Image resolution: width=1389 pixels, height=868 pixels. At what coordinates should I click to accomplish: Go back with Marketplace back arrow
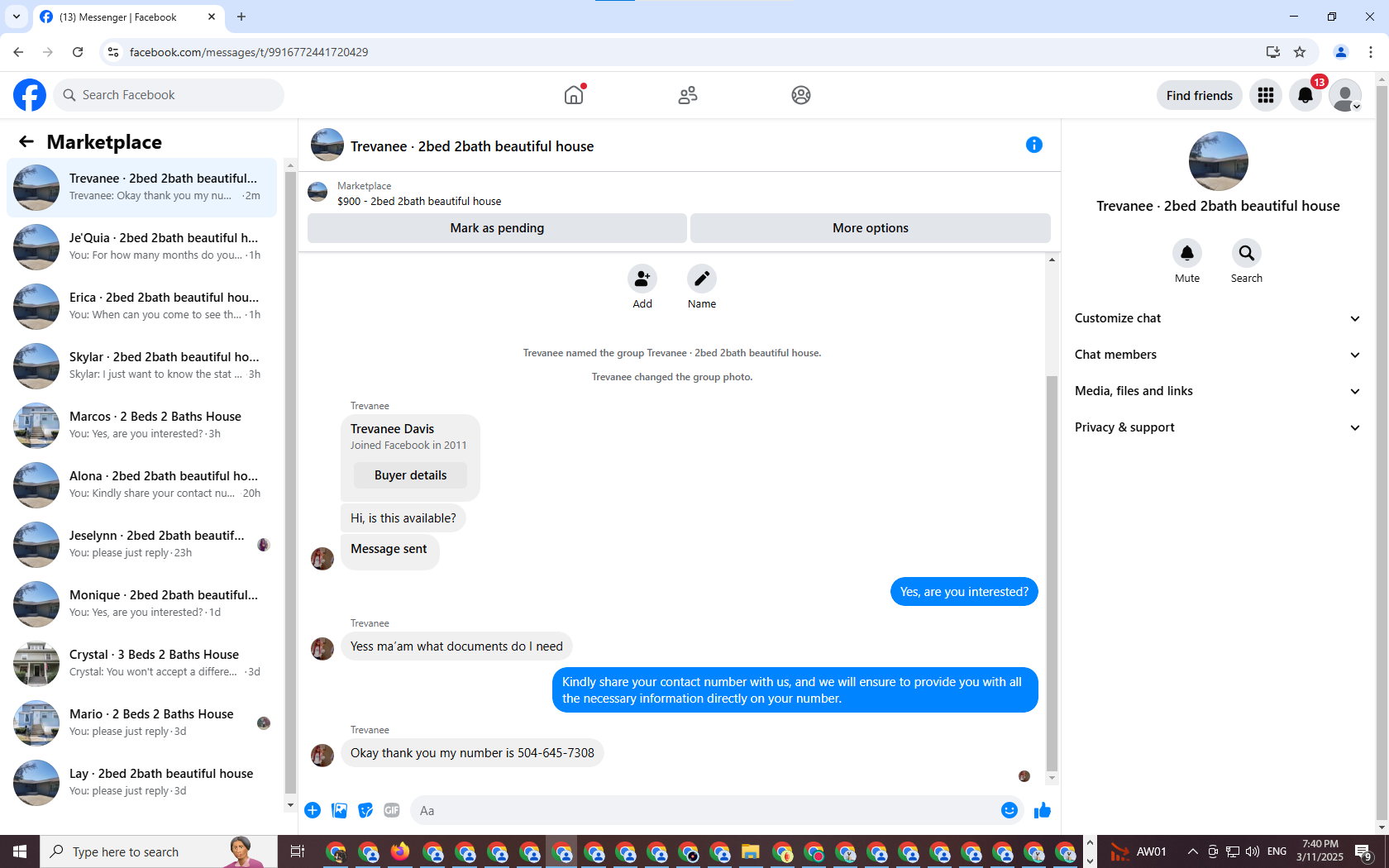tap(26, 141)
